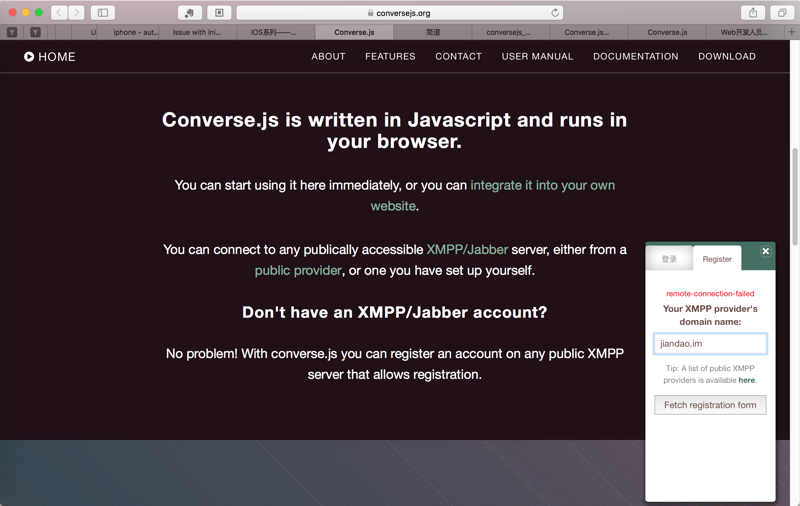Click the square extension icon in toolbar
This screenshot has width=800, height=506.
(x=219, y=13)
